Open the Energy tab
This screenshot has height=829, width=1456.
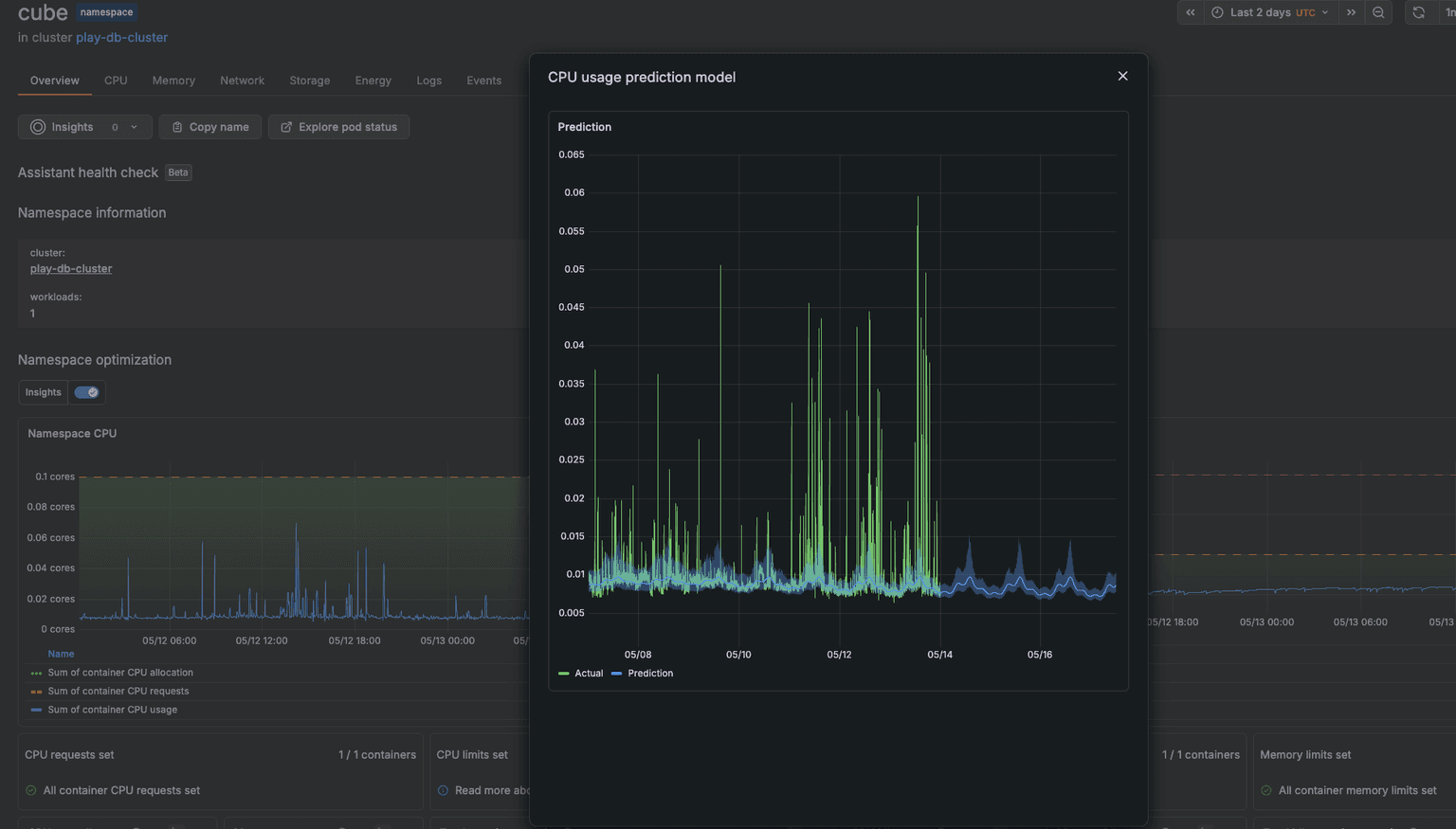point(373,81)
